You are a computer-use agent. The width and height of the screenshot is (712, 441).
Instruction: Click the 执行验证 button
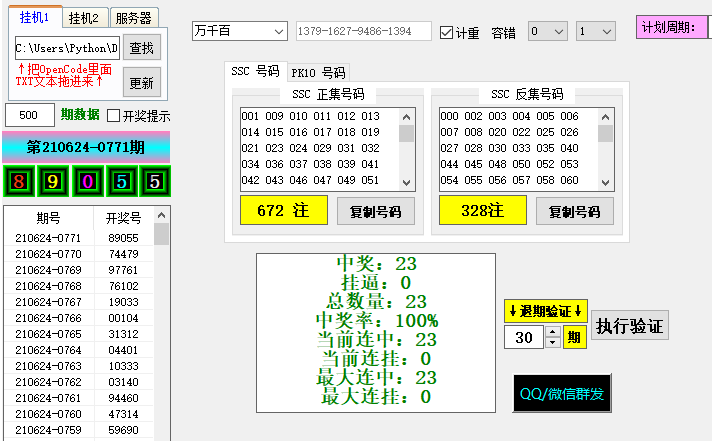click(x=630, y=326)
